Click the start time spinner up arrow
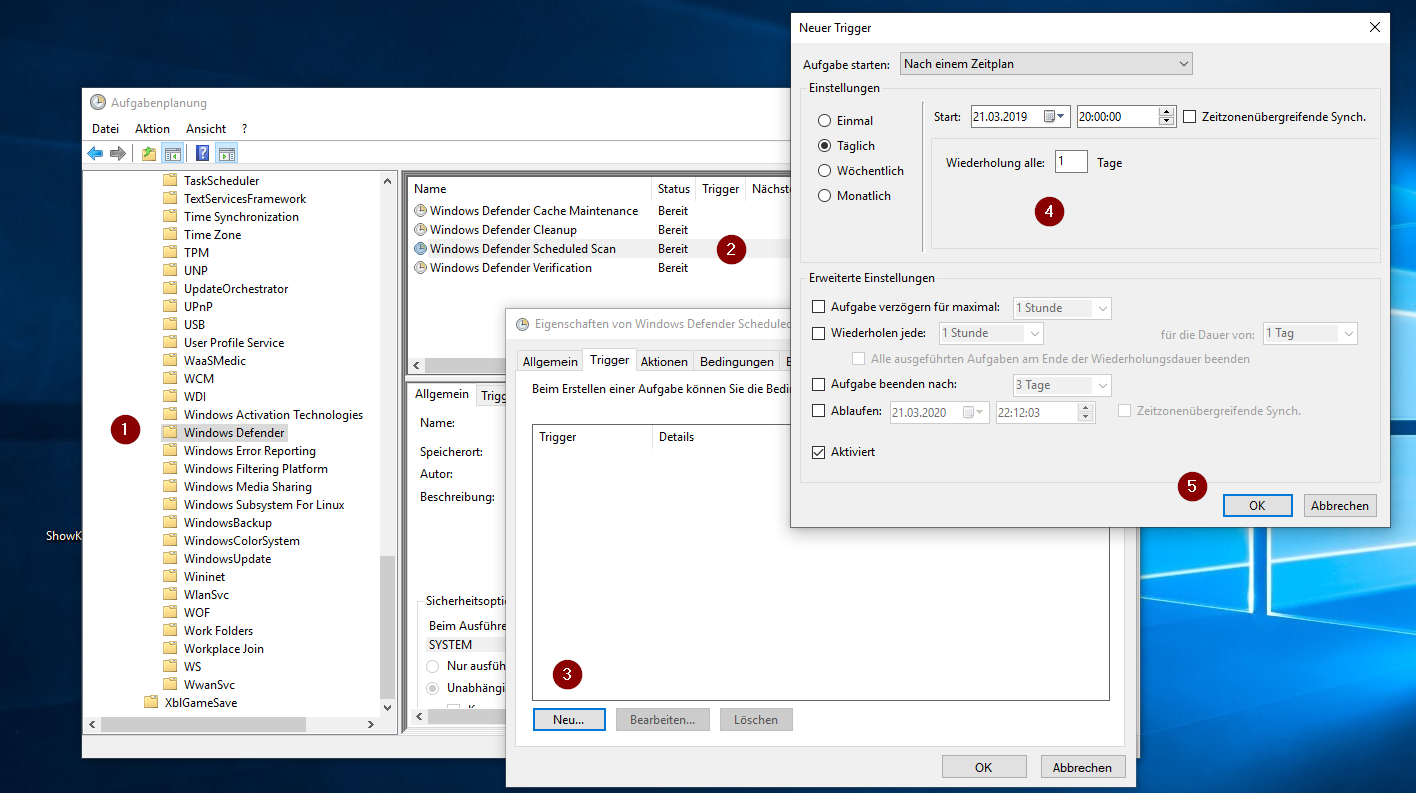Viewport: 1416px width, 793px height. pos(1166,112)
